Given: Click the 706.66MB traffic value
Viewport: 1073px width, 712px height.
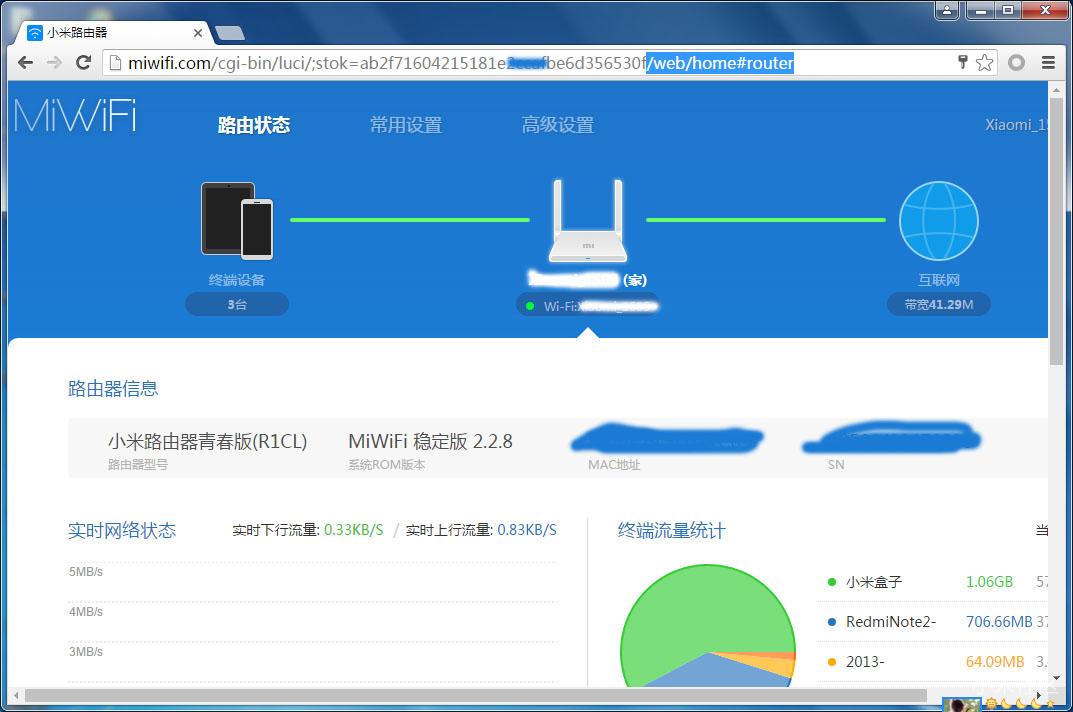Looking at the screenshot, I should pyautogui.click(x=998, y=622).
